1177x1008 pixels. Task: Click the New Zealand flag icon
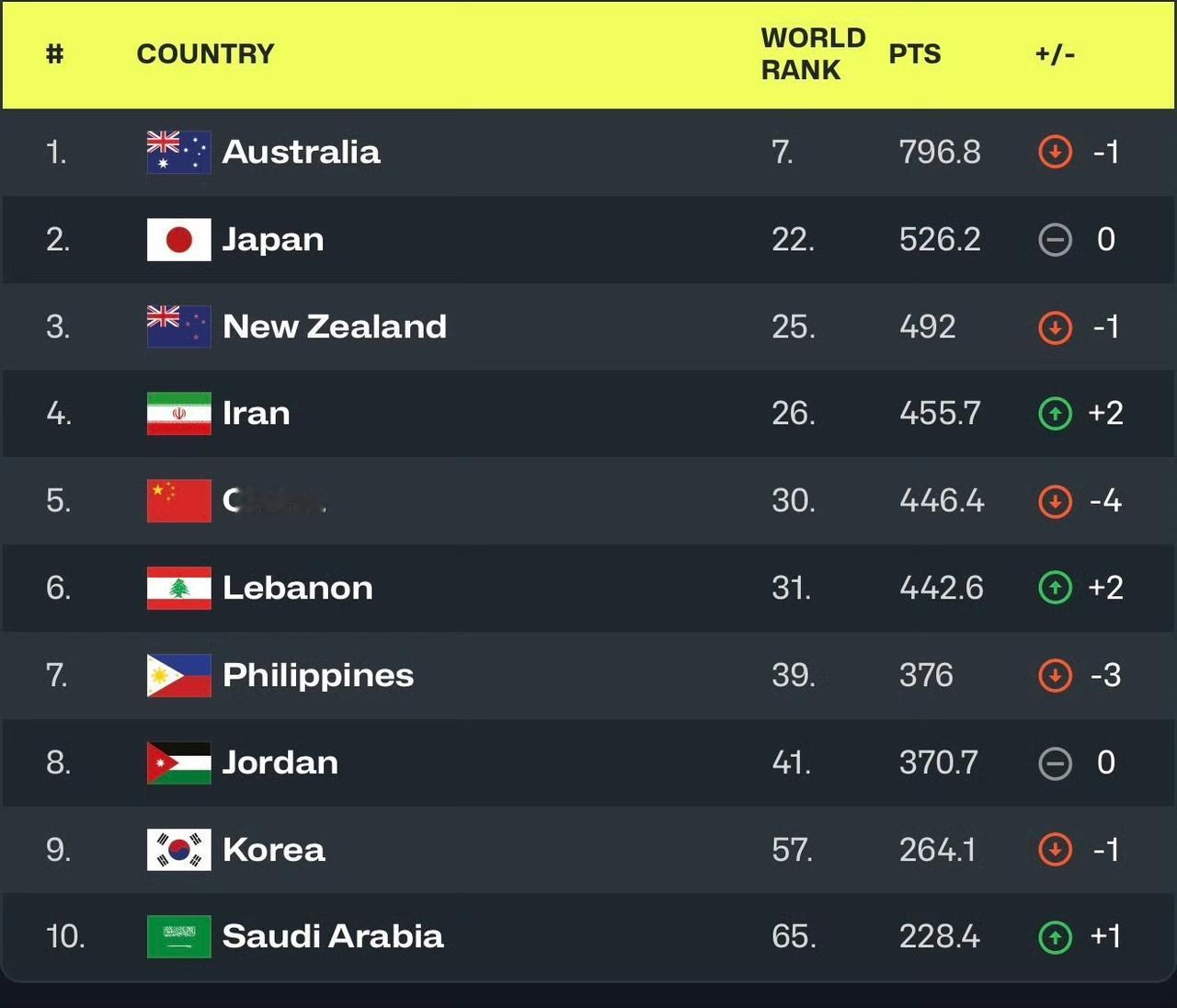point(178,326)
